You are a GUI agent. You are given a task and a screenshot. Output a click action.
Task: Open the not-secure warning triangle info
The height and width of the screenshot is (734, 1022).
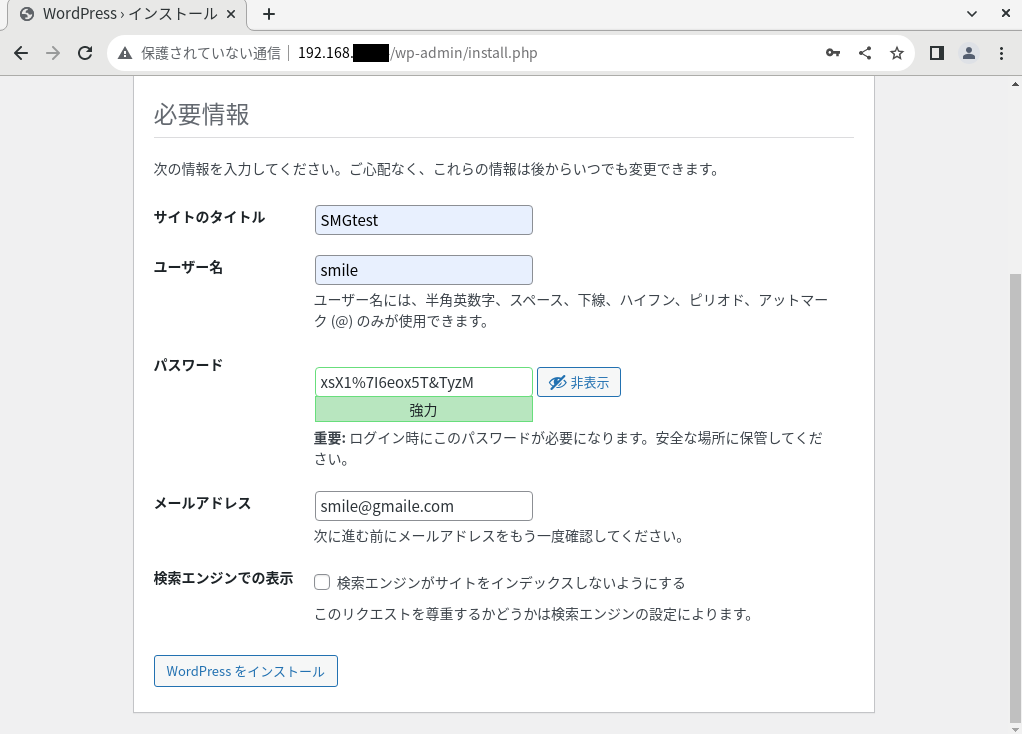coord(125,53)
